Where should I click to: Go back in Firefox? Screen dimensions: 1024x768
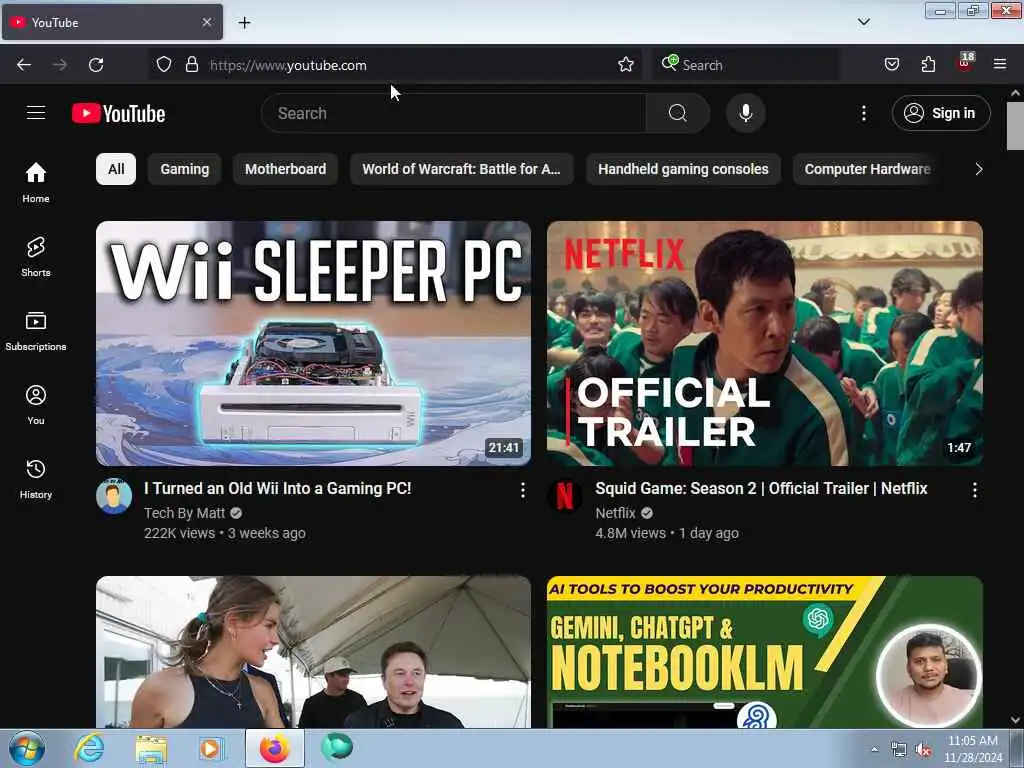(24, 65)
